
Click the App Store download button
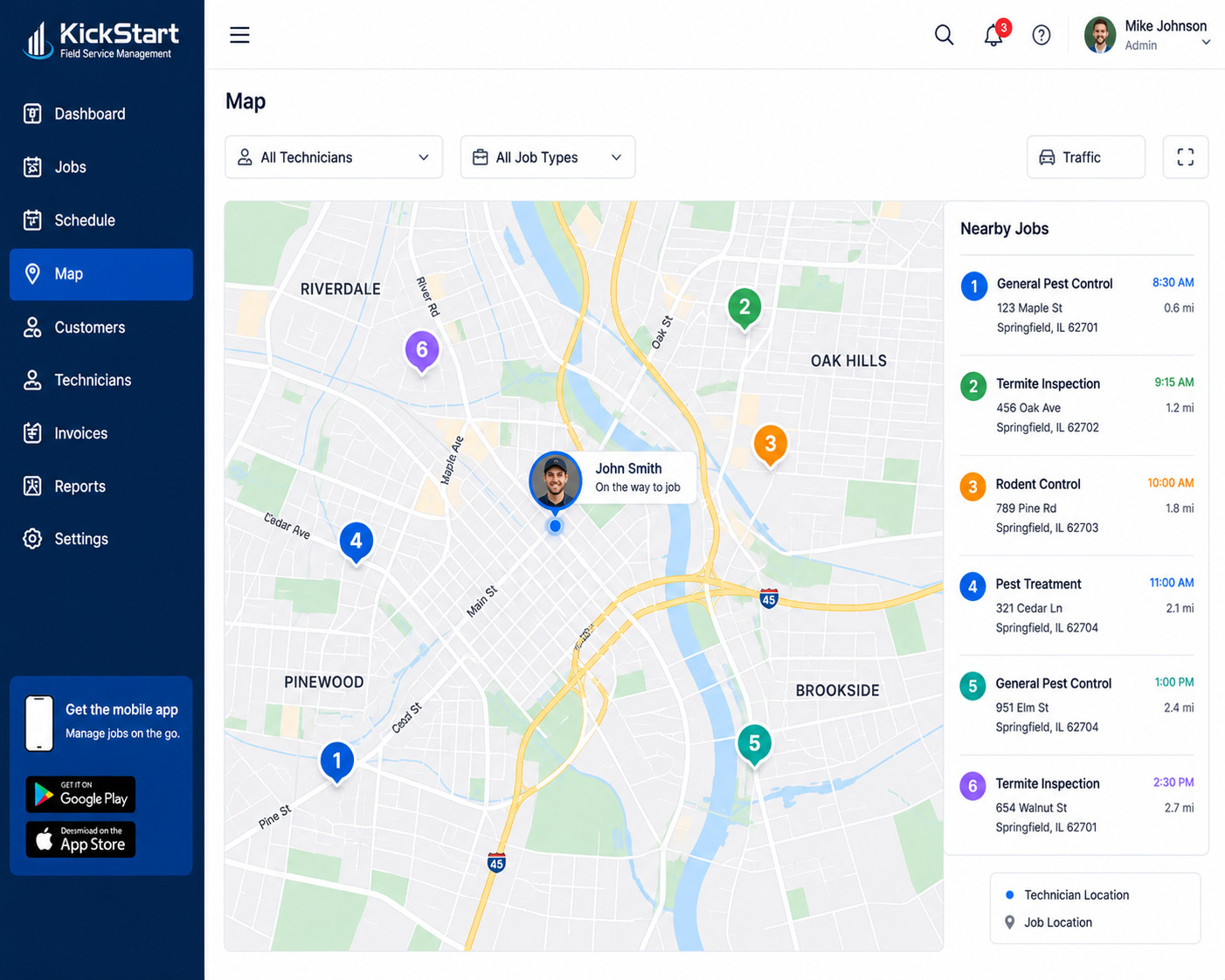[80, 839]
